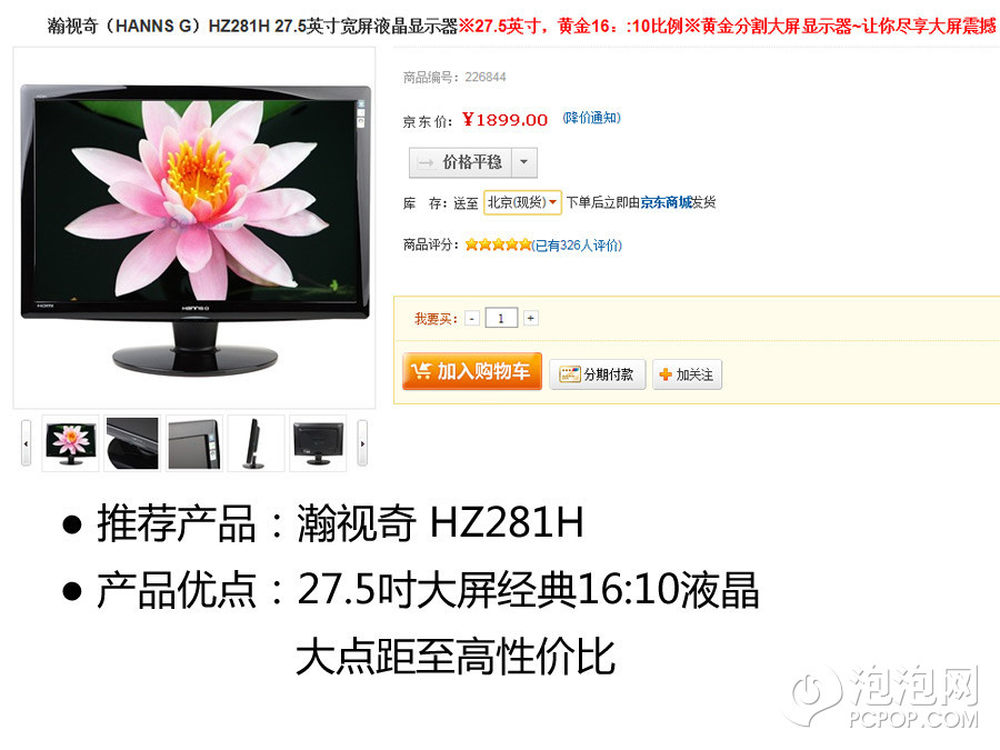The height and width of the screenshot is (750, 1000).
Task: Decrease quantity with the minus stepper
Action: tap(472, 318)
